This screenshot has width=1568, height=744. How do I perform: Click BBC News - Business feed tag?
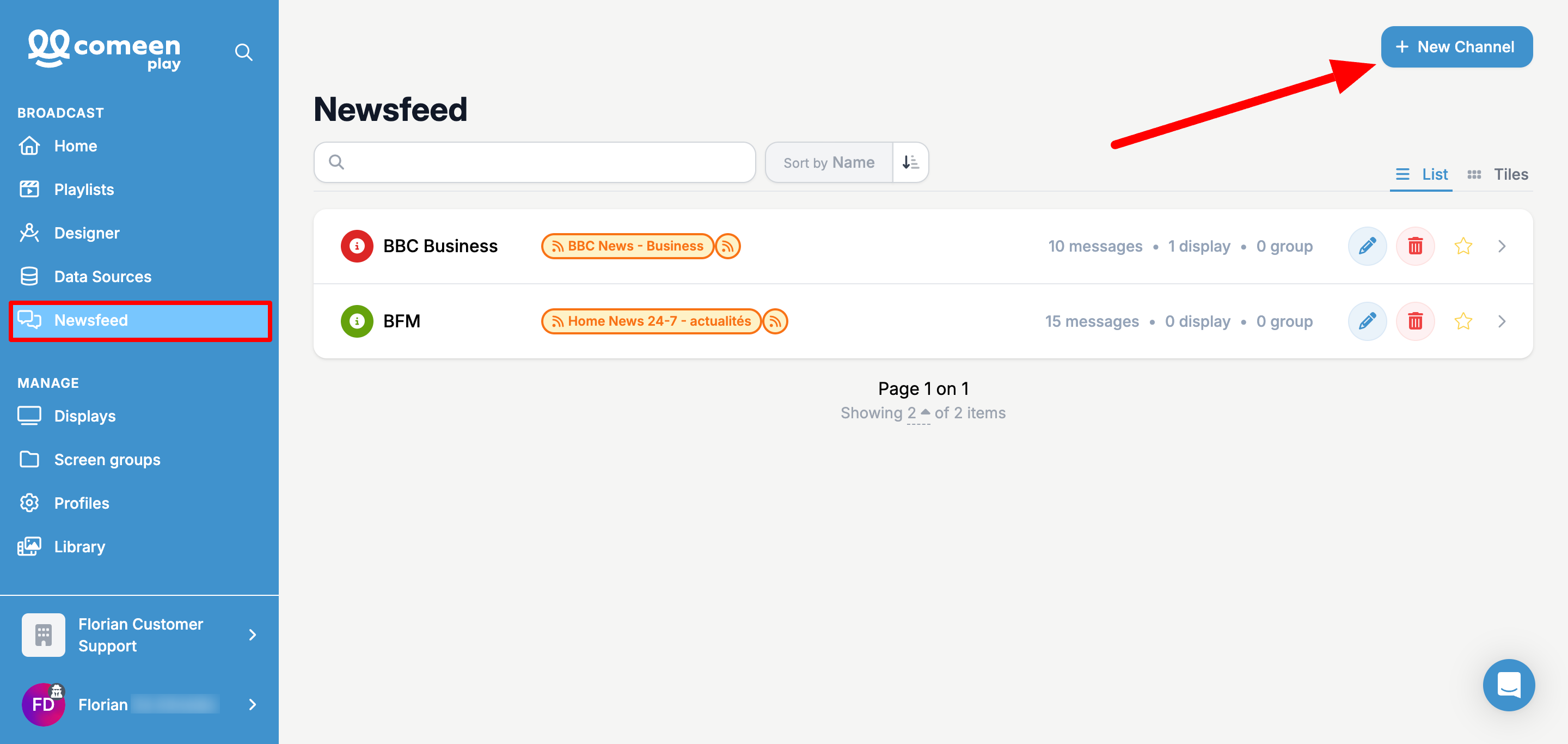(x=627, y=246)
